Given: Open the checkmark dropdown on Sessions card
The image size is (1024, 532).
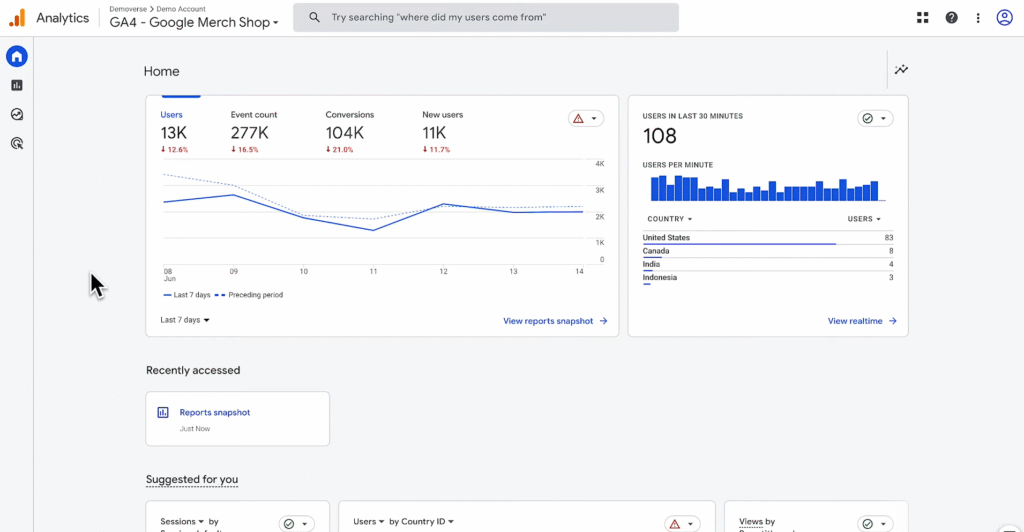Looking at the screenshot, I should 296,524.
